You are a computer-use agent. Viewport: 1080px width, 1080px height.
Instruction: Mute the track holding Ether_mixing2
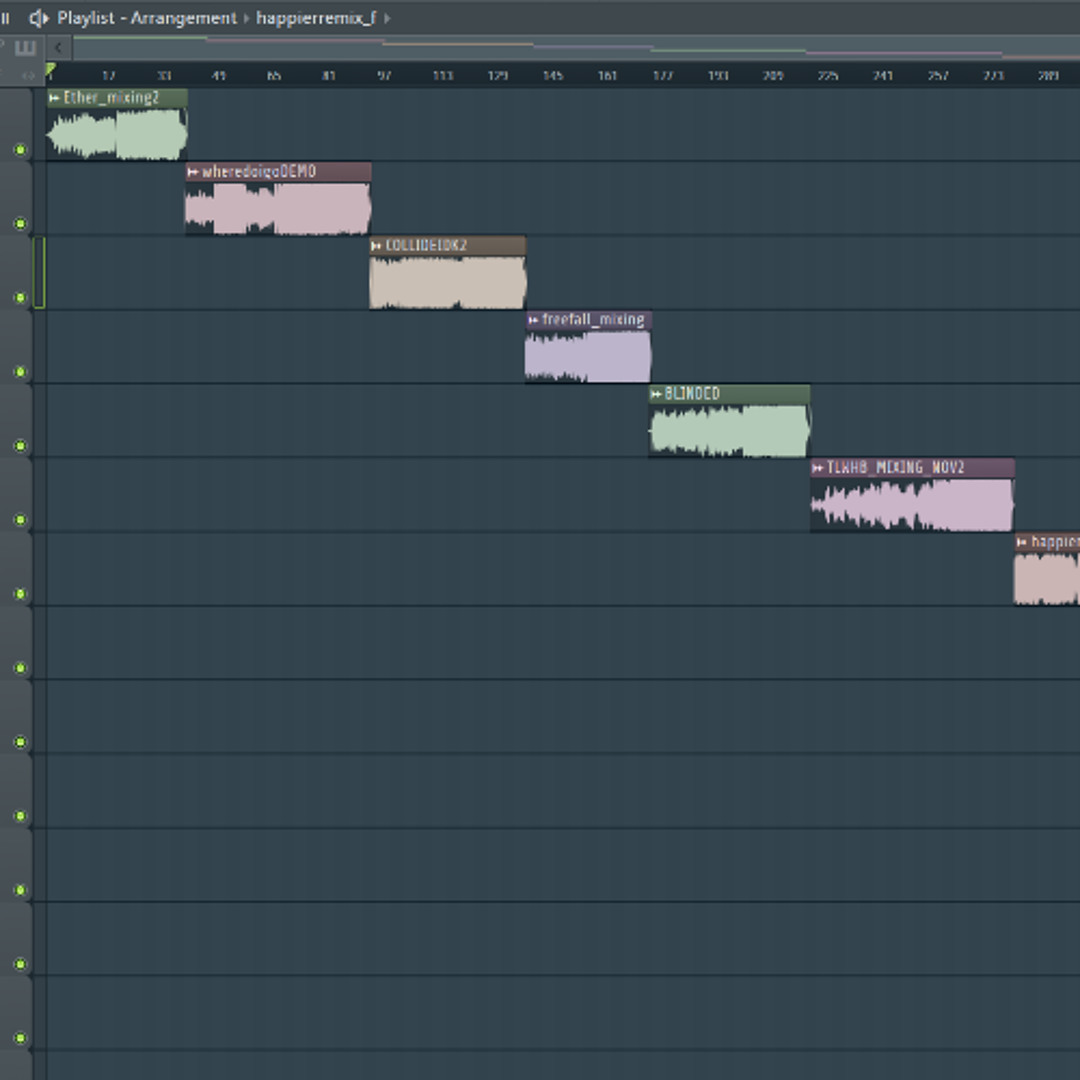click(x=21, y=149)
